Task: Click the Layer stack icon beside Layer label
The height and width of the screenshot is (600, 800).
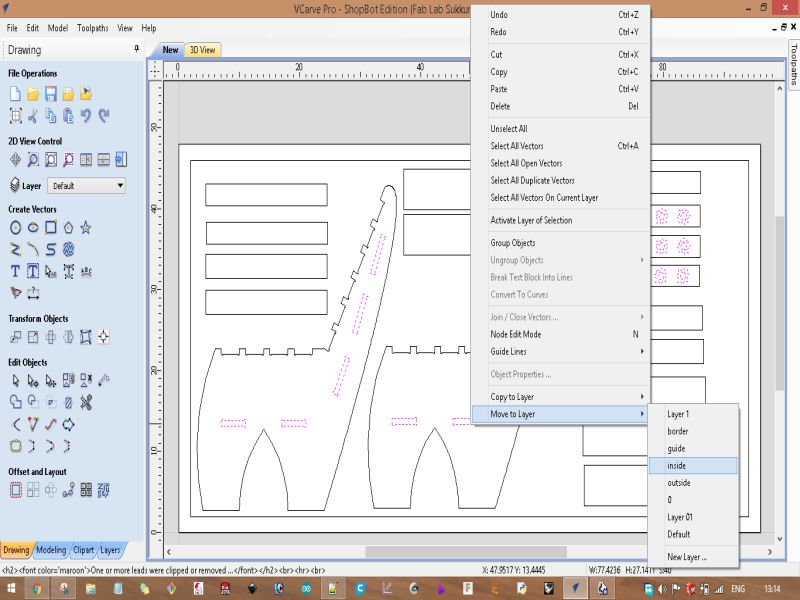Action: pyautogui.click(x=15, y=185)
